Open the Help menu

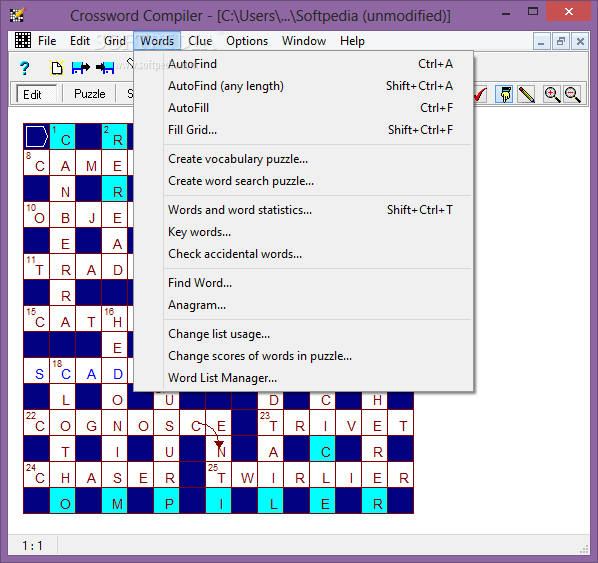click(x=352, y=41)
